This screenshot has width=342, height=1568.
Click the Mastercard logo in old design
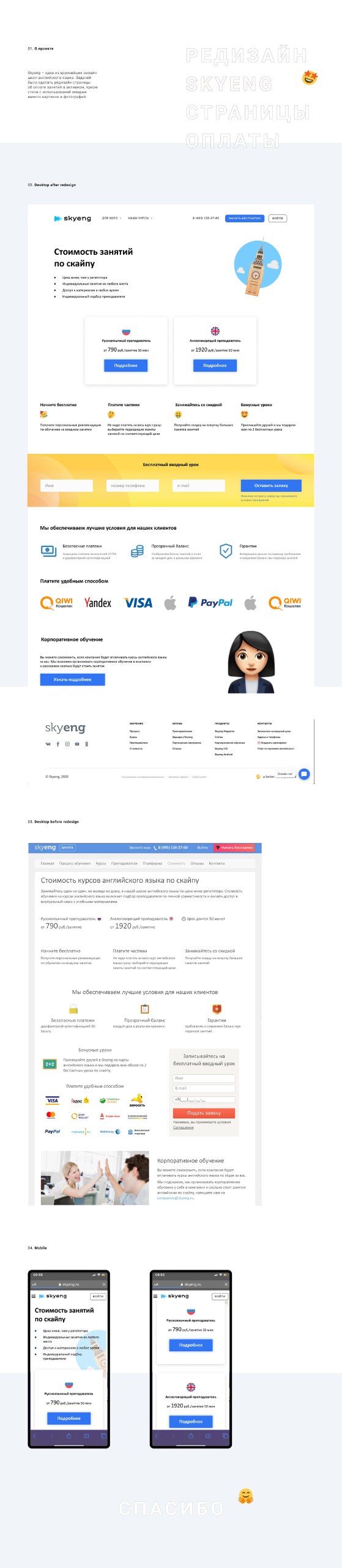pyautogui.click(x=51, y=1115)
